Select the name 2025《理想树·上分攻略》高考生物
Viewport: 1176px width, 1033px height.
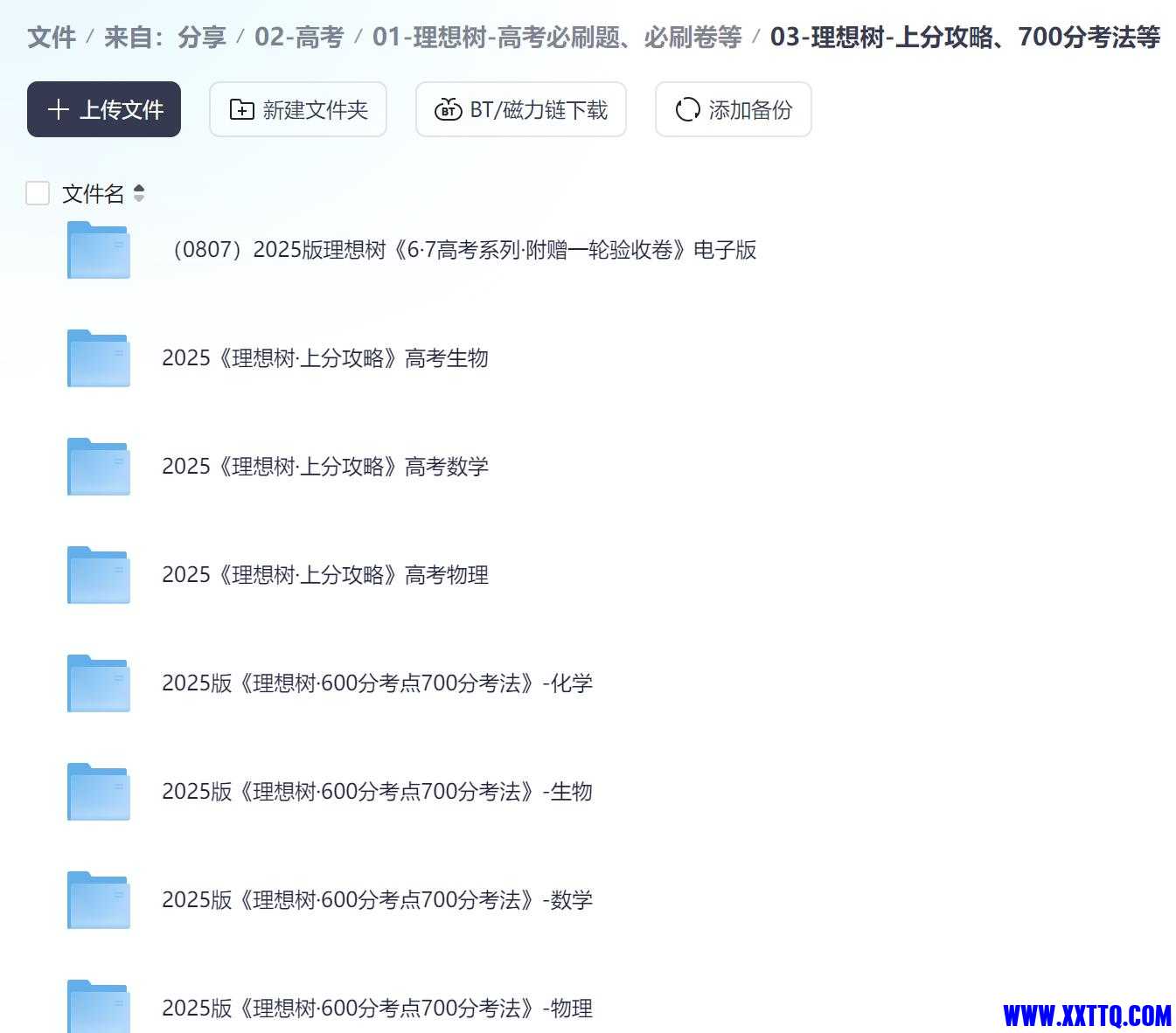point(325,358)
